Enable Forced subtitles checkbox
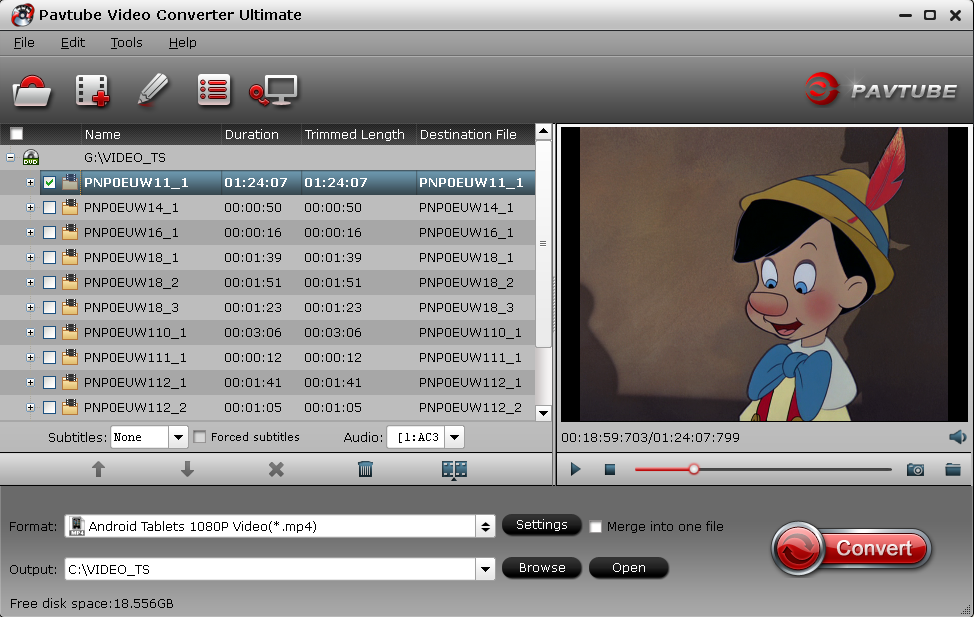This screenshot has height=617, width=974. click(199, 437)
